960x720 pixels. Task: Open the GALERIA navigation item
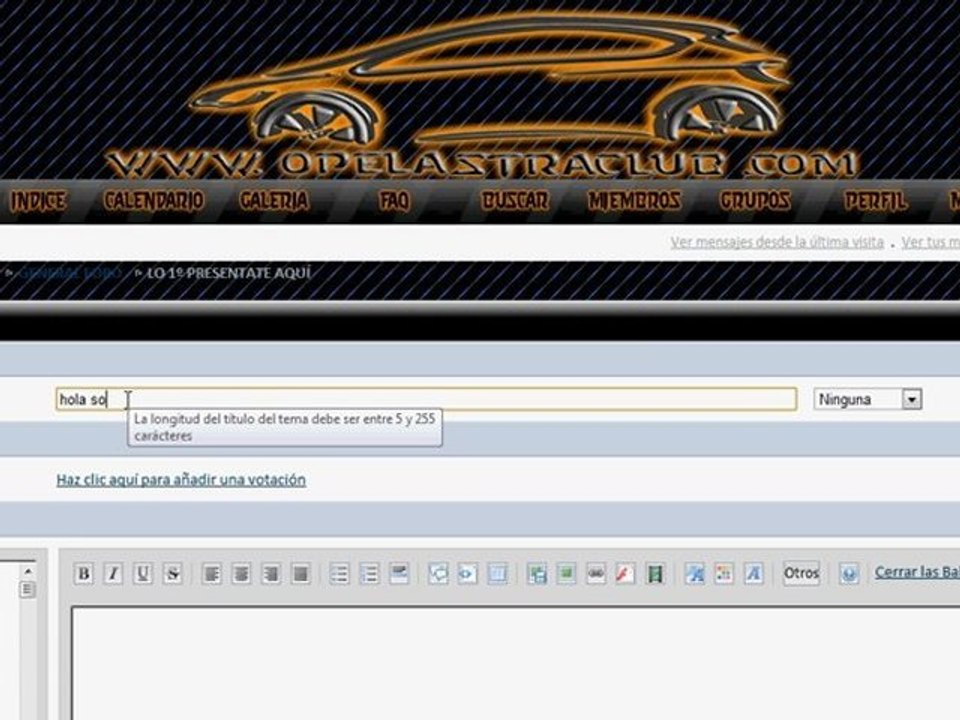pyautogui.click(x=274, y=201)
